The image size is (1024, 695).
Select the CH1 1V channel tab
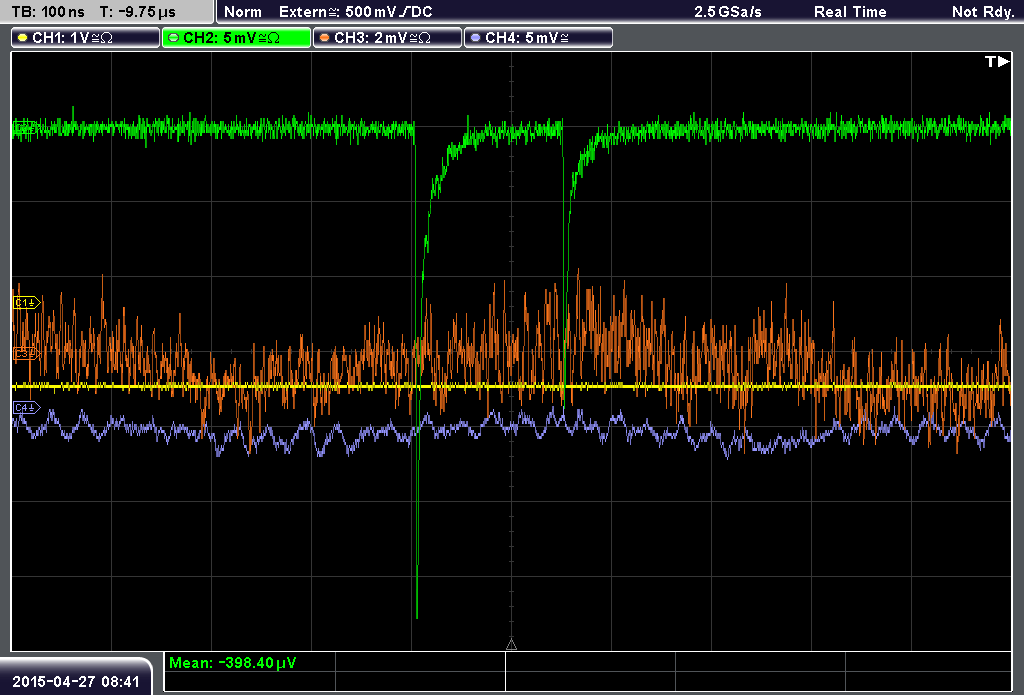click(86, 38)
